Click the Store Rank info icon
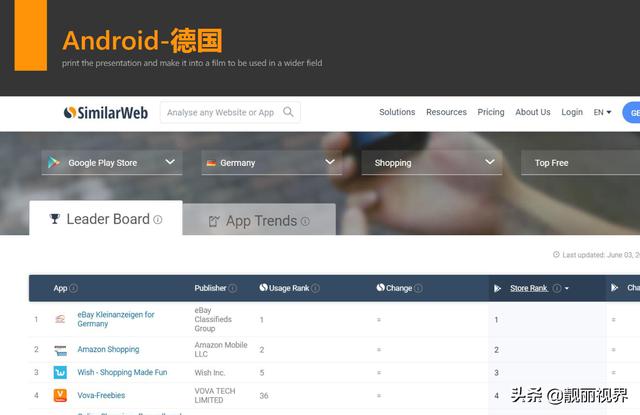The height and width of the screenshot is (415, 640). [x=557, y=288]
